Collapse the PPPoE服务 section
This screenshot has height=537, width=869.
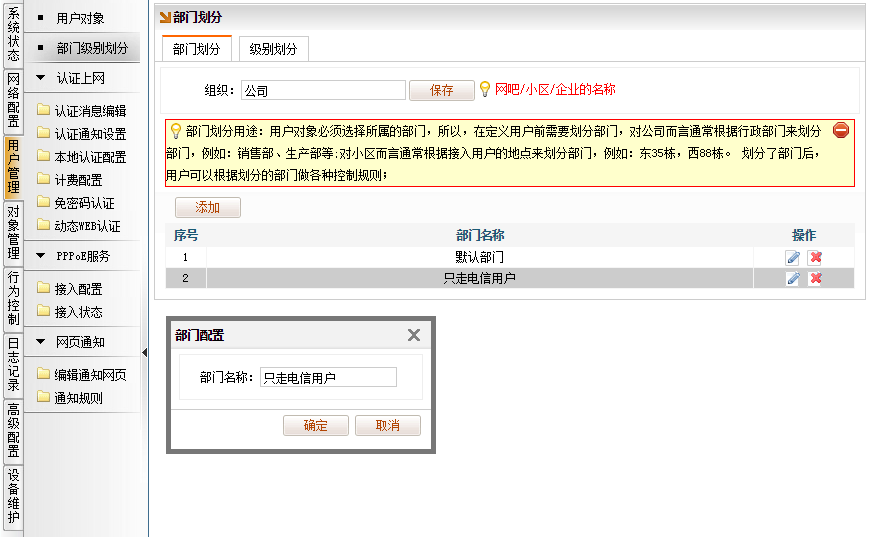[40, 256]
